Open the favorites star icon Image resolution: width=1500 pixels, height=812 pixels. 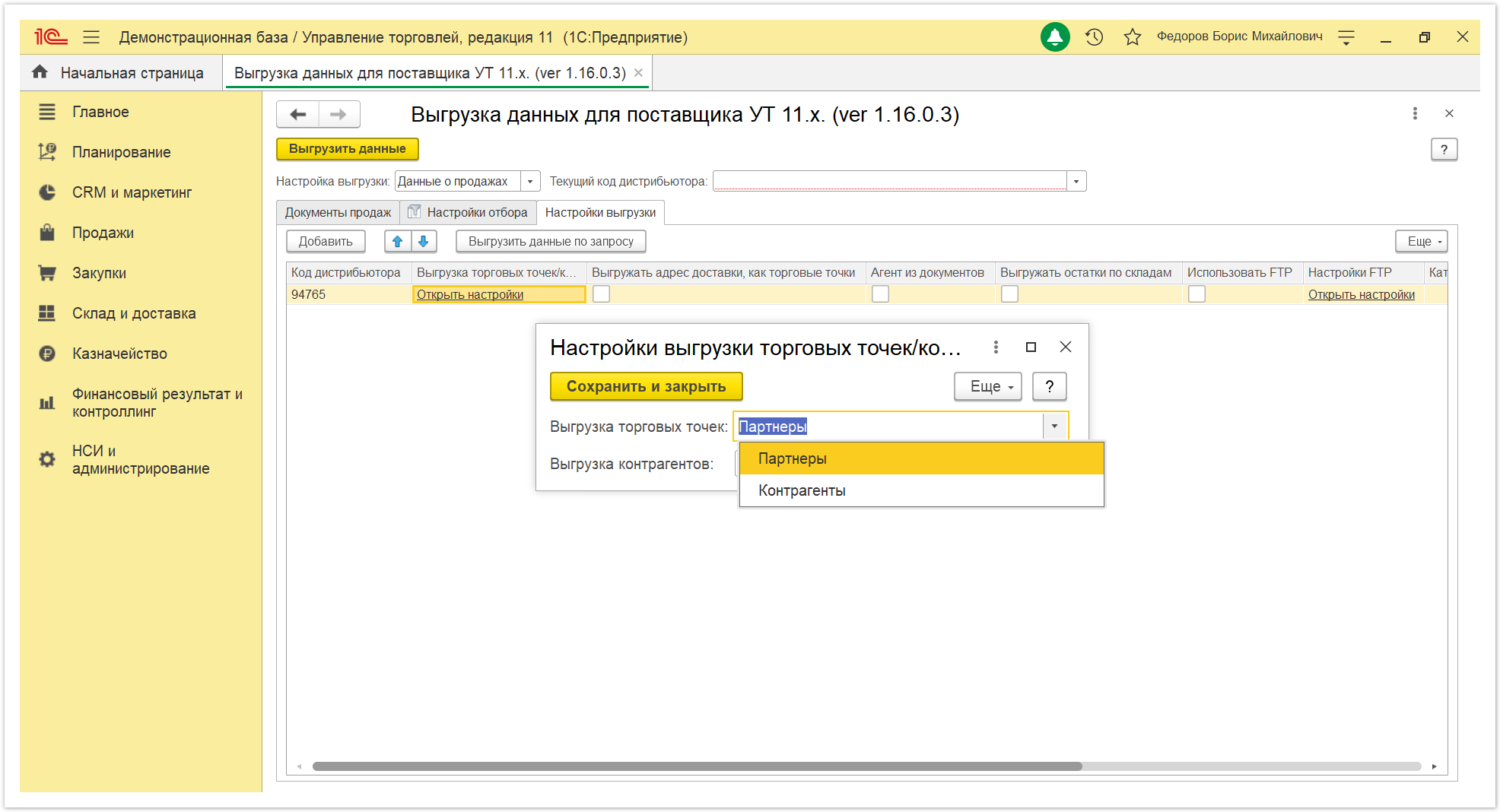pyautogui.click(x=1133, y=36)
